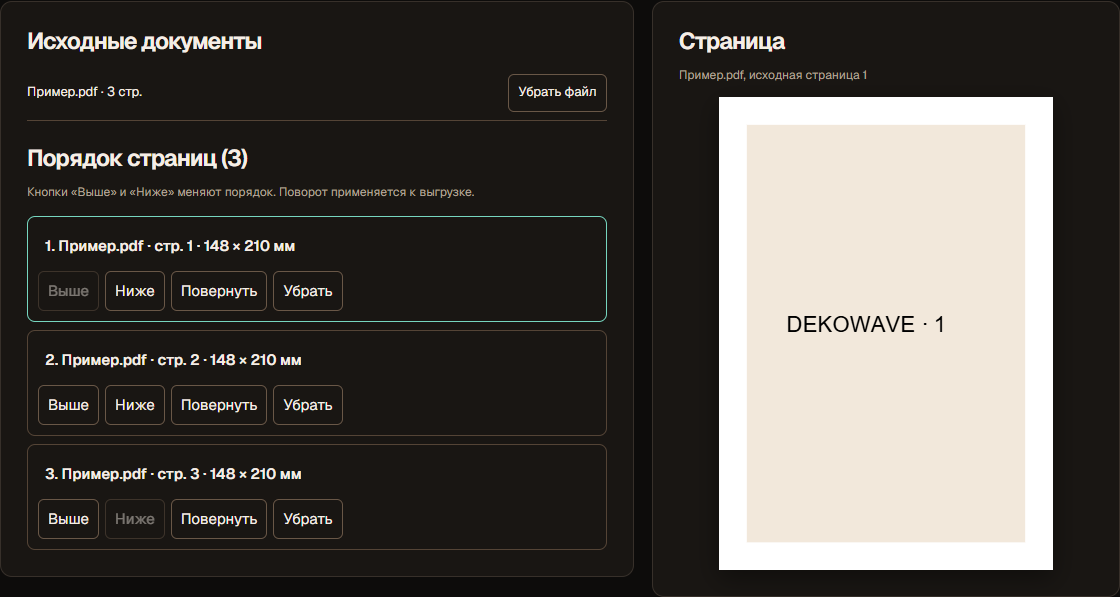Click disabled 'Ниже' button in row 3
Screen dimensions: 1120x597
point(135,519)
